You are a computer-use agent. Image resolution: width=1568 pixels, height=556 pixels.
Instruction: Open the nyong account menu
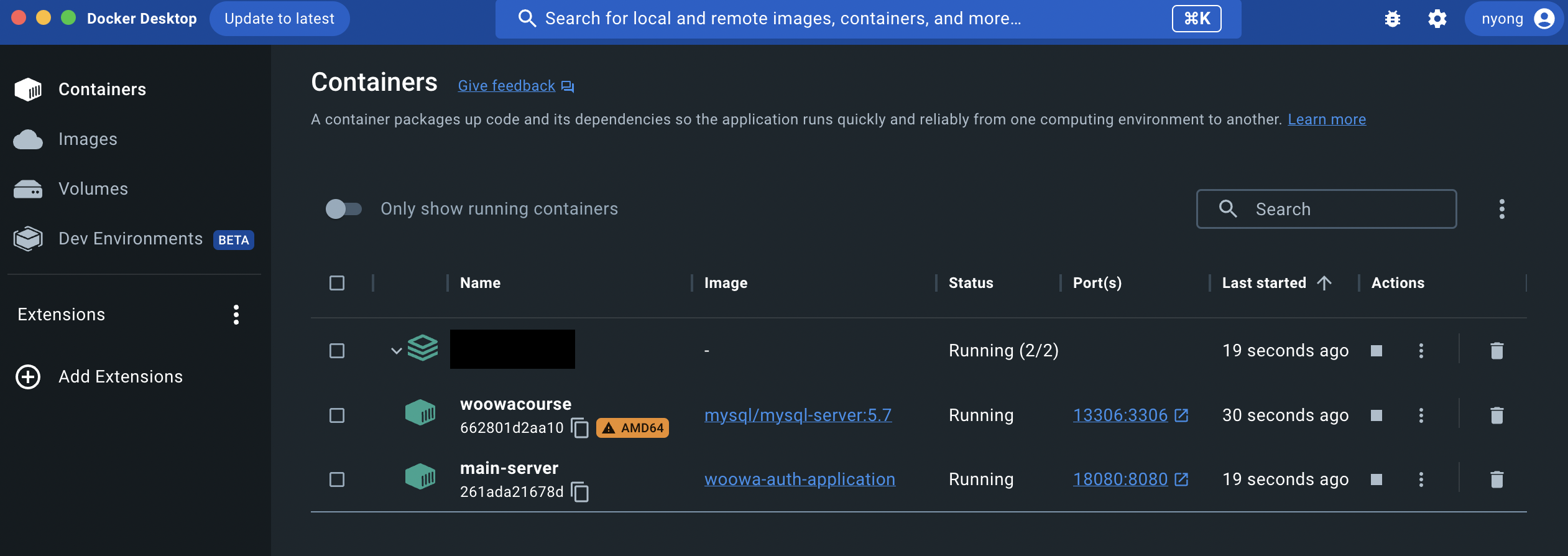coord(1514,19)
